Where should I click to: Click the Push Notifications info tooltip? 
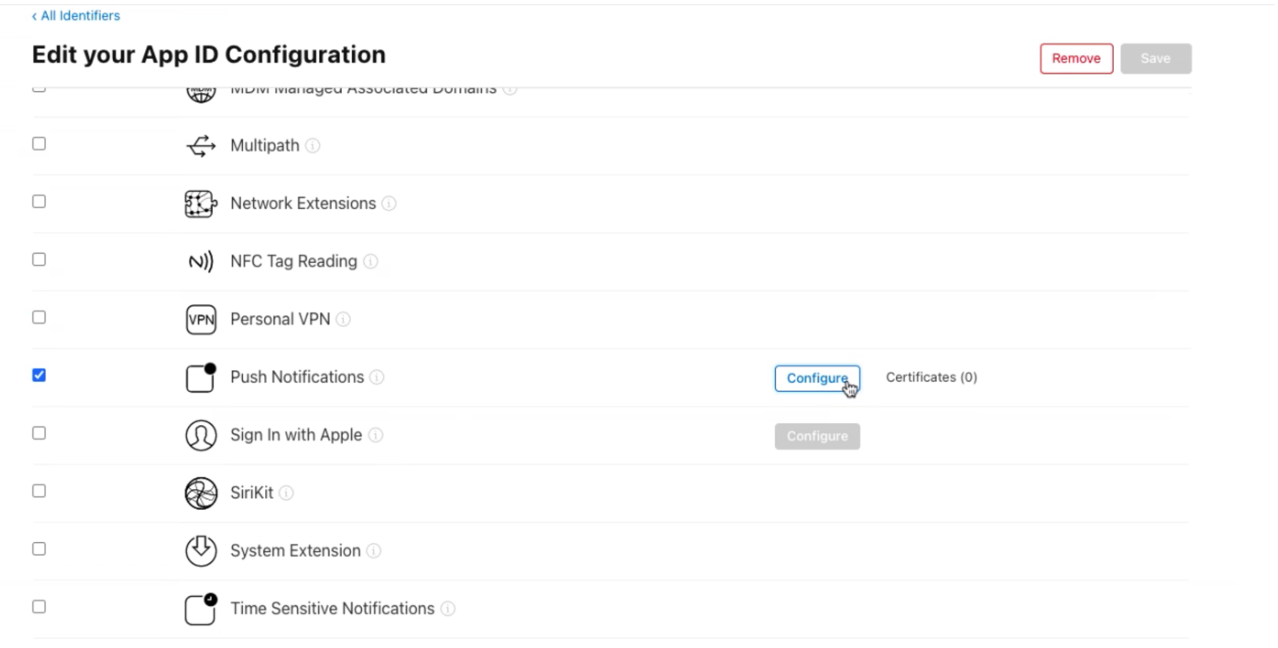coord(376,377)
